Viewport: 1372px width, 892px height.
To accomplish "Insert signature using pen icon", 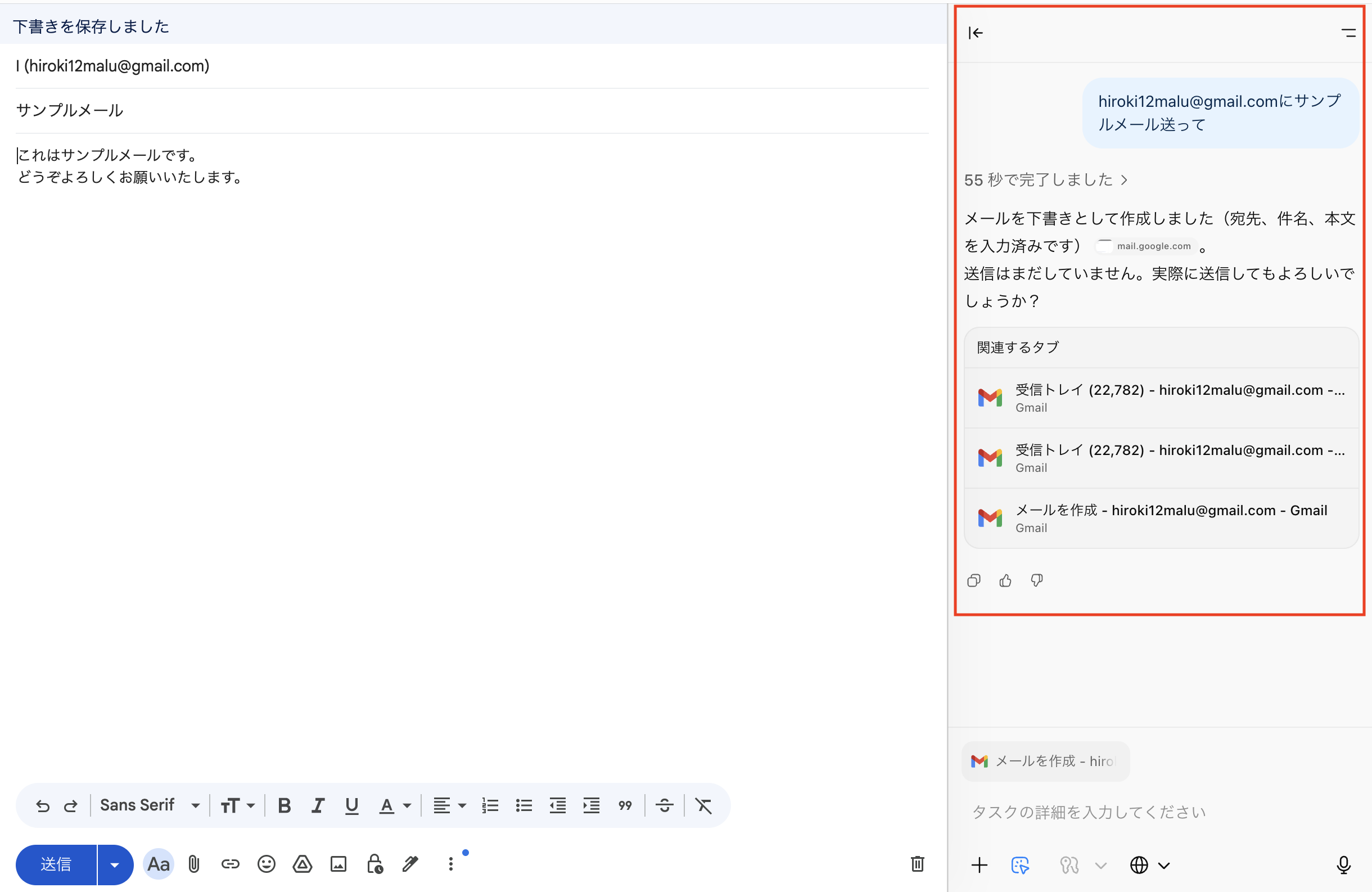I will (410, 864).
